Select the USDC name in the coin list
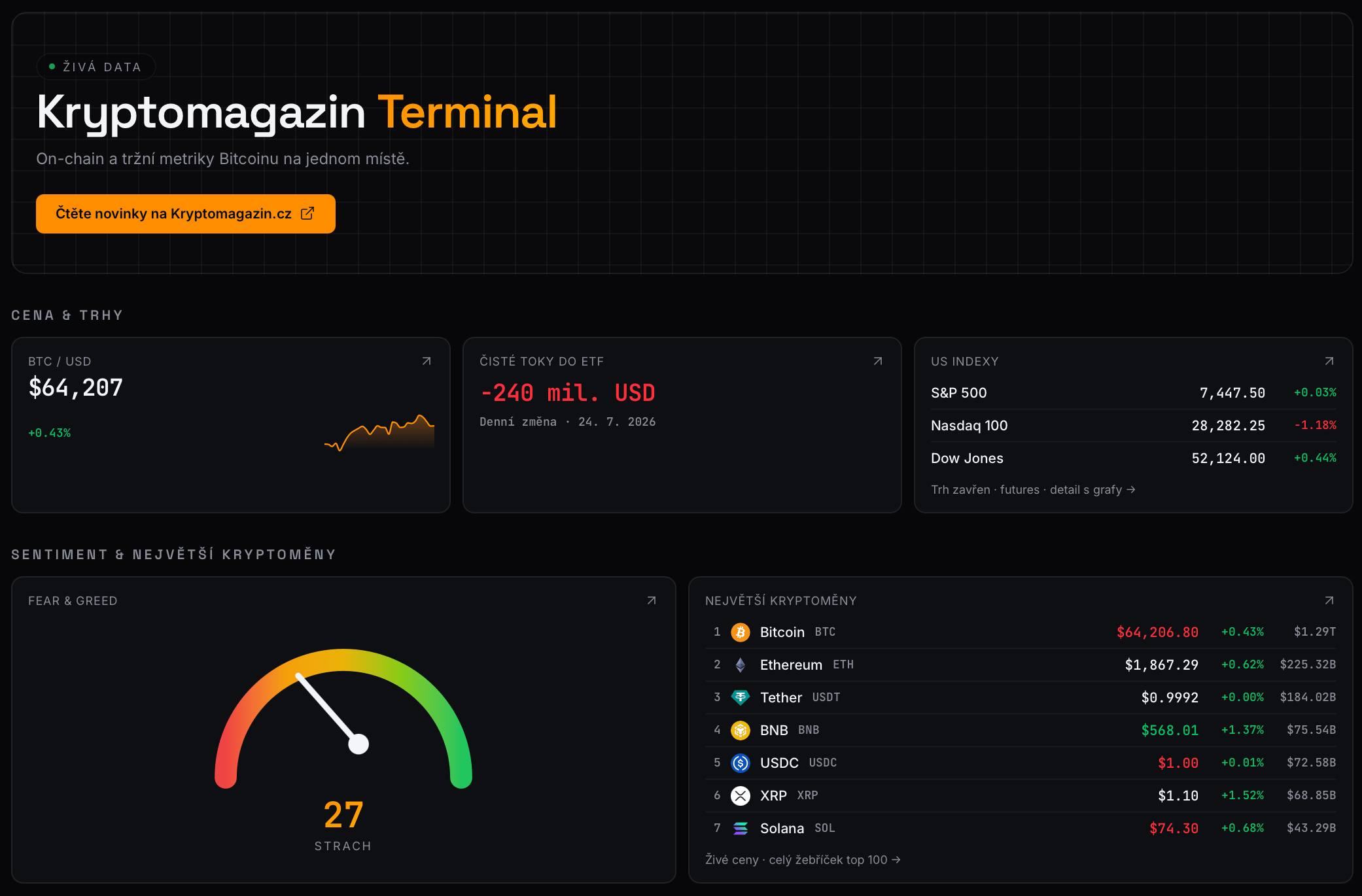Viewport: 1362px width, 896px height. point(779,763)
